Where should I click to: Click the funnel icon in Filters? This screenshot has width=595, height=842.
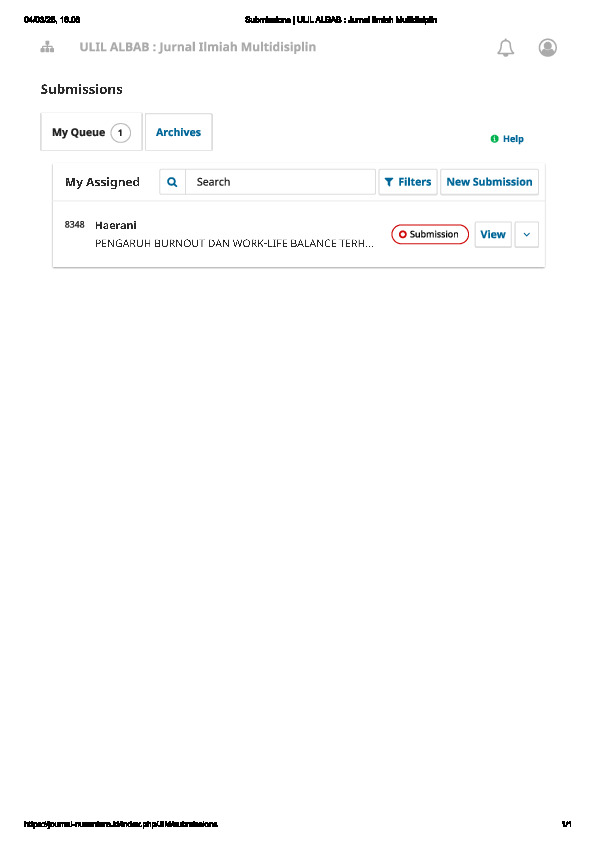[389, 182]
